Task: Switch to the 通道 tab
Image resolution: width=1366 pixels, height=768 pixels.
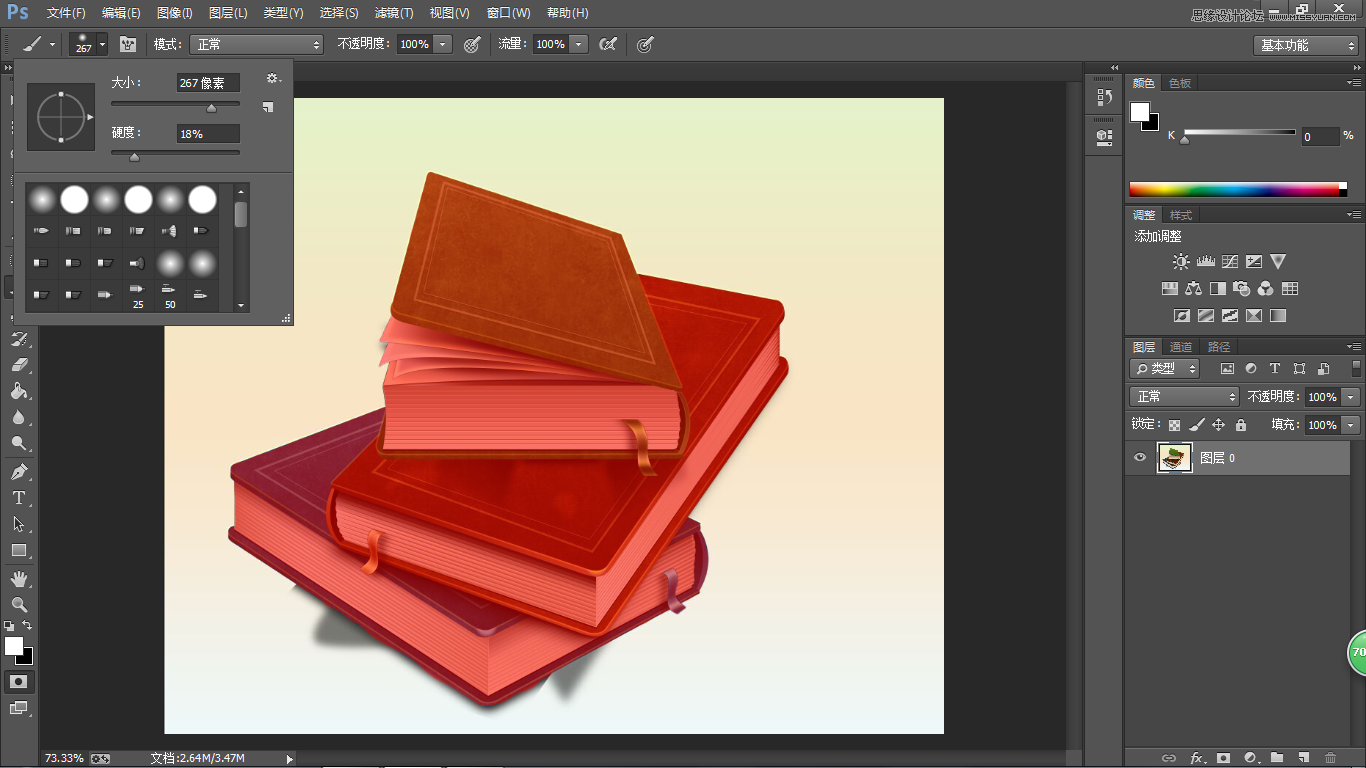Action: point(1181,347)
